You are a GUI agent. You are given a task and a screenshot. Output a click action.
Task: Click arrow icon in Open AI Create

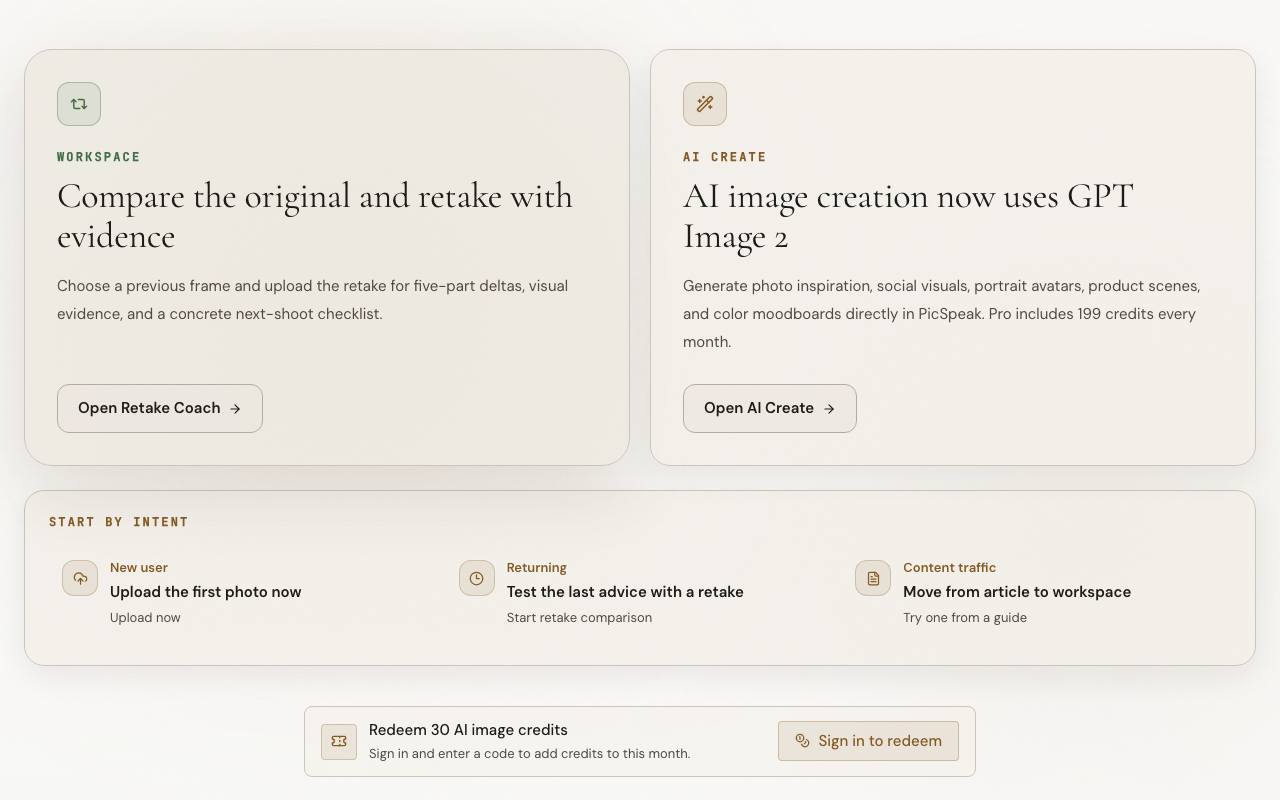(x=829, y=409)
